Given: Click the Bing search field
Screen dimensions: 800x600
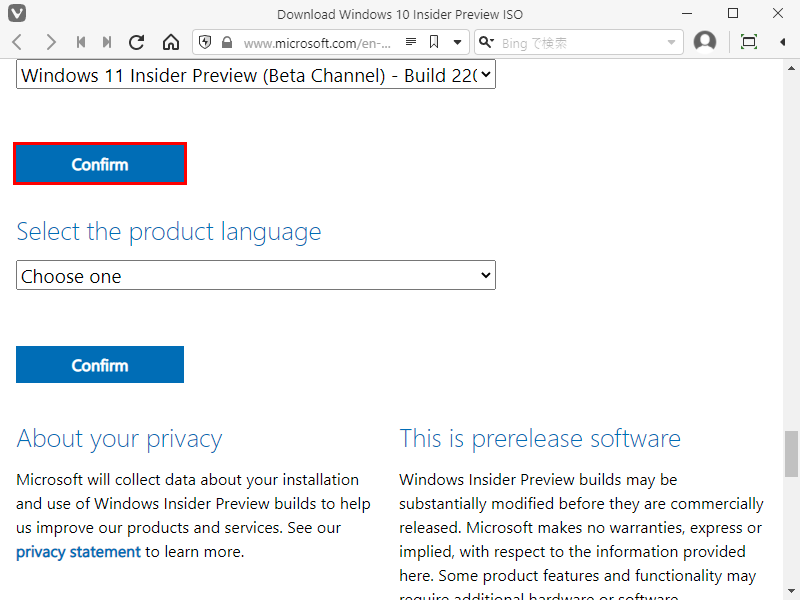Looking at the screenshot, I should pyautogui.click(x=581, y=43).
